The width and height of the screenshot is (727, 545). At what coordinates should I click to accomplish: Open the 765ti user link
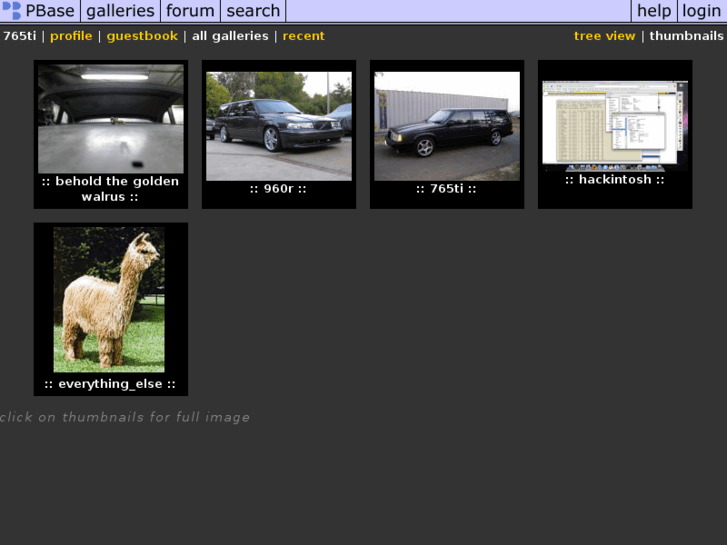(x=19, y=36)
